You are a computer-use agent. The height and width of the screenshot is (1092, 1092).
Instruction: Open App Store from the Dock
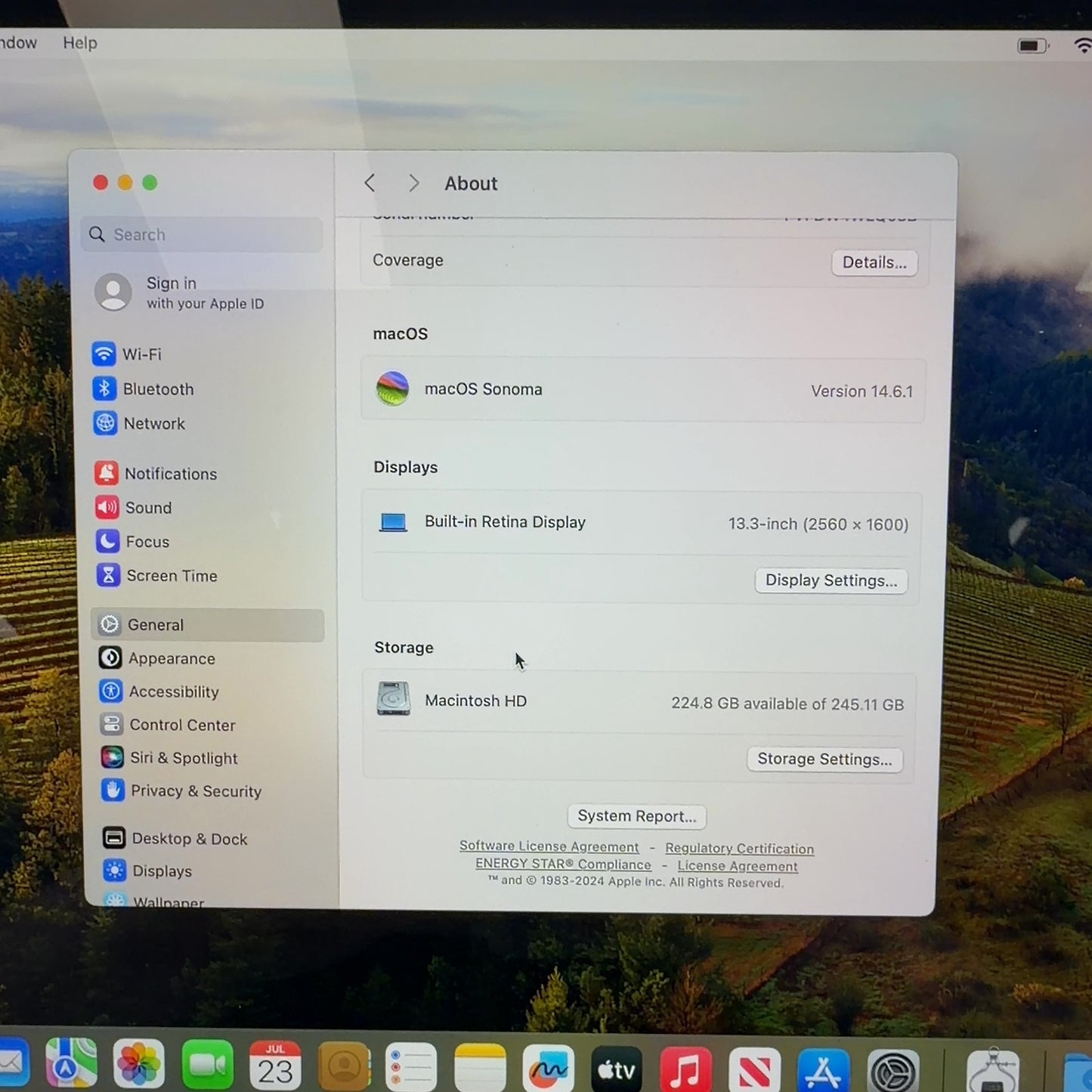(823, 1070)
